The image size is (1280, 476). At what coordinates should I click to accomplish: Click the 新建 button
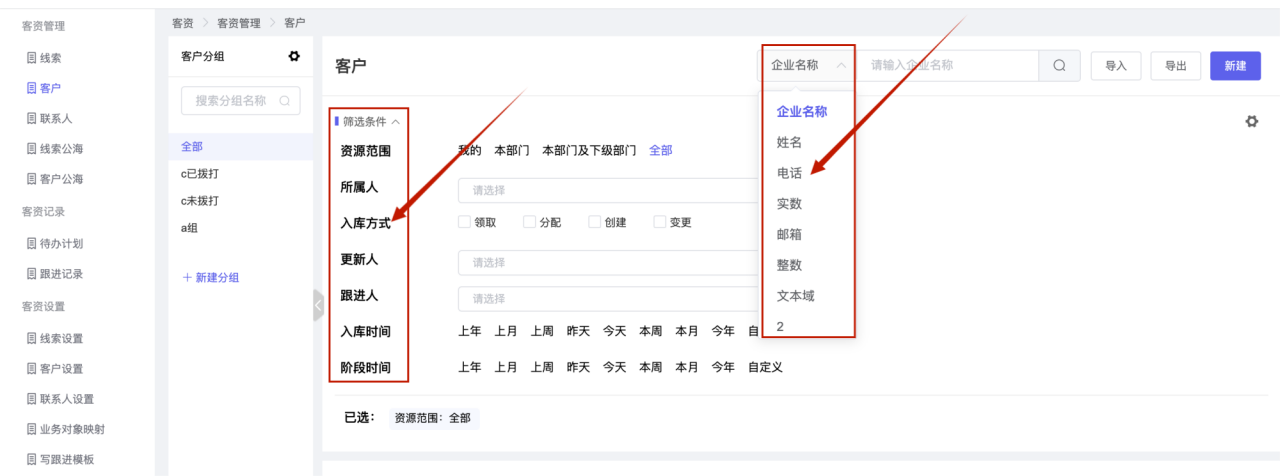click(x=1235, y=66)
